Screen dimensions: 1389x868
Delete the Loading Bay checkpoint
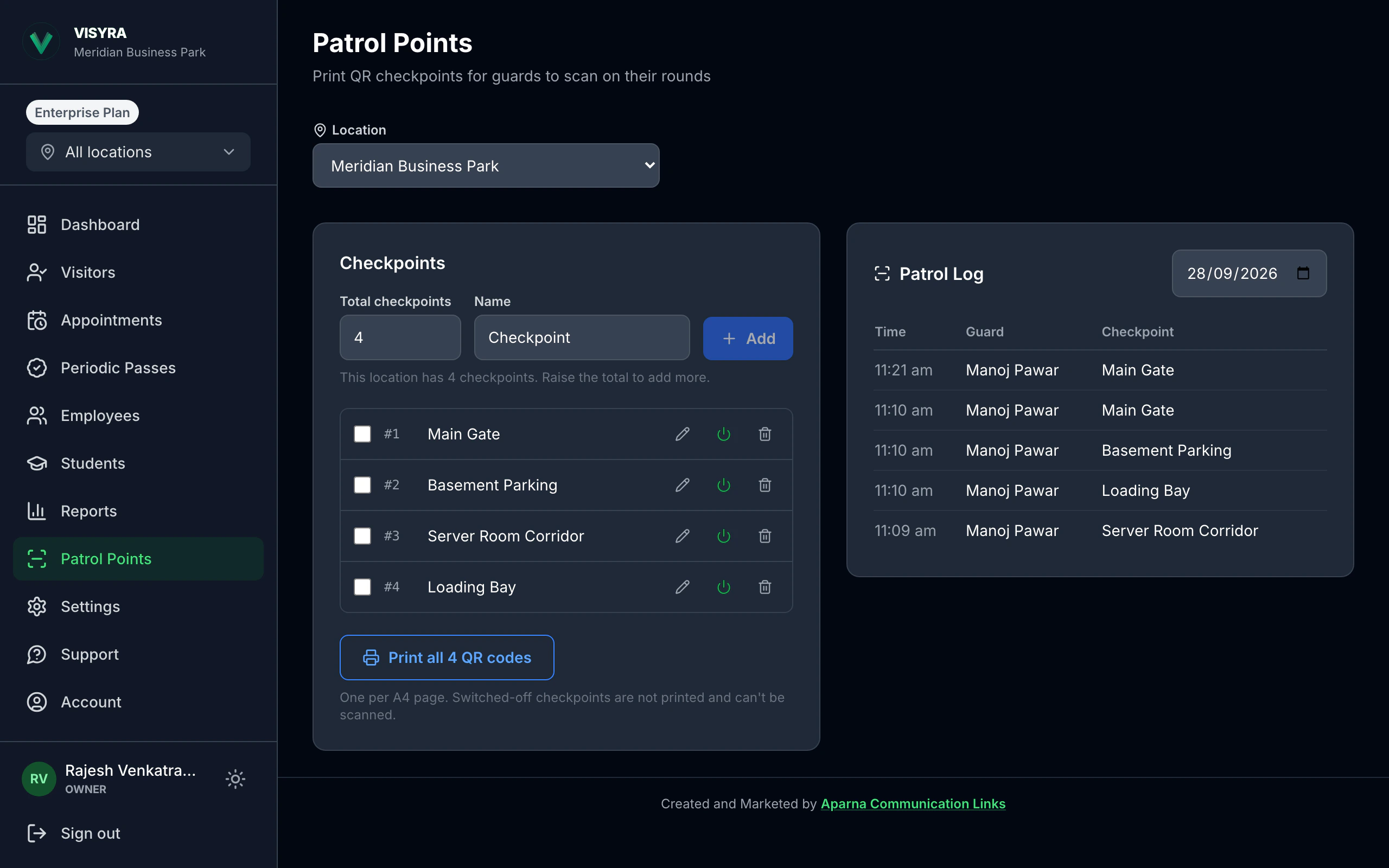click(765, 586)
